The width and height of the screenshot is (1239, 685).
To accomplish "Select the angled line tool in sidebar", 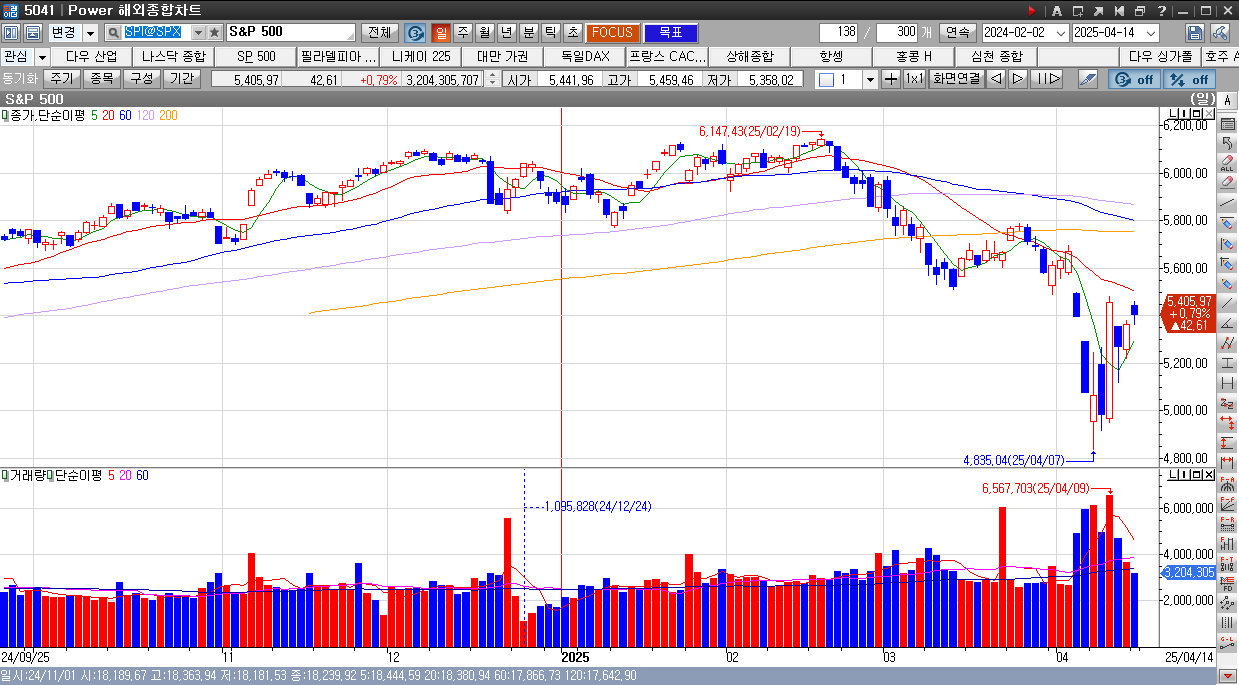I will click(1228, 323).
